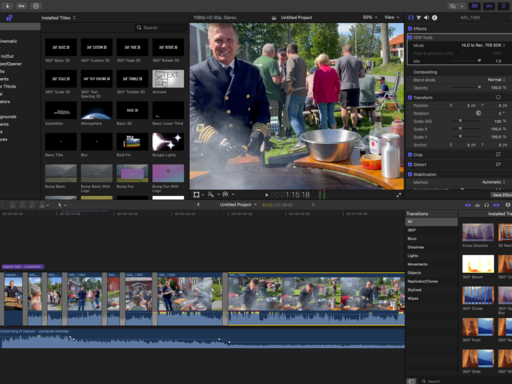
Task: Toggle the Distort checkbox
Action: click(x=410, y=164)
